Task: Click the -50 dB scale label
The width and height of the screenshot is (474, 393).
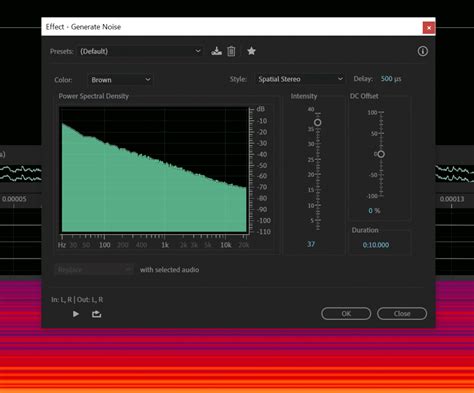Action: click(x=262, y=165)
